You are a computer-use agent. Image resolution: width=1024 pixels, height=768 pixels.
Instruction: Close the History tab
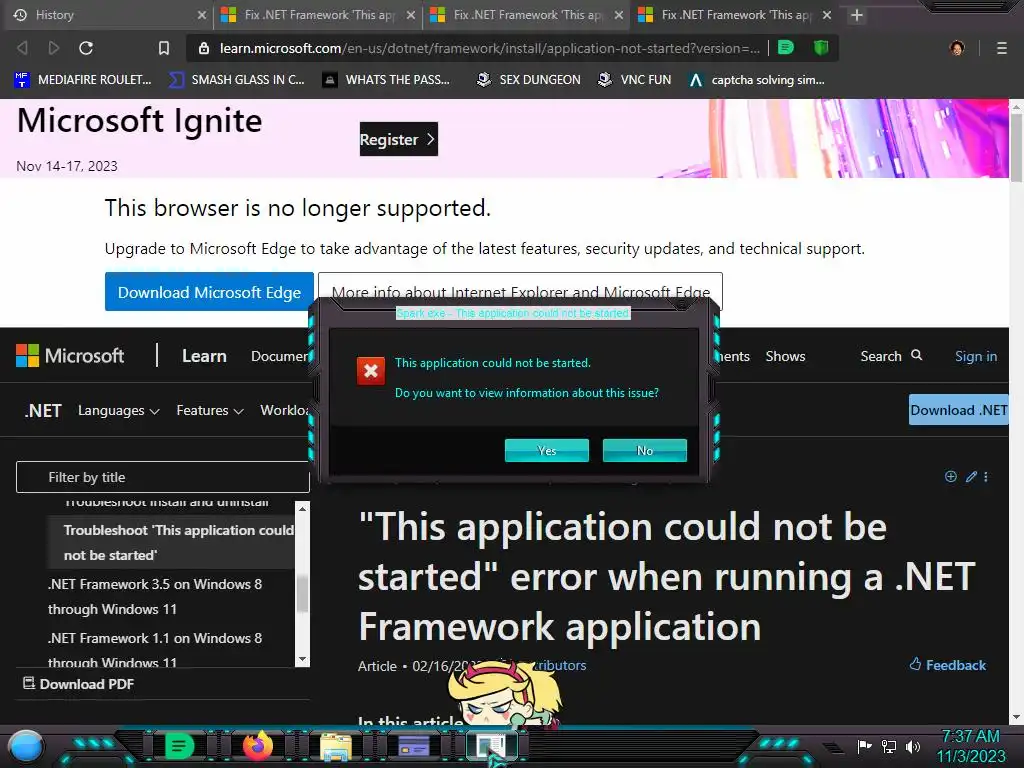coord(202,15)
